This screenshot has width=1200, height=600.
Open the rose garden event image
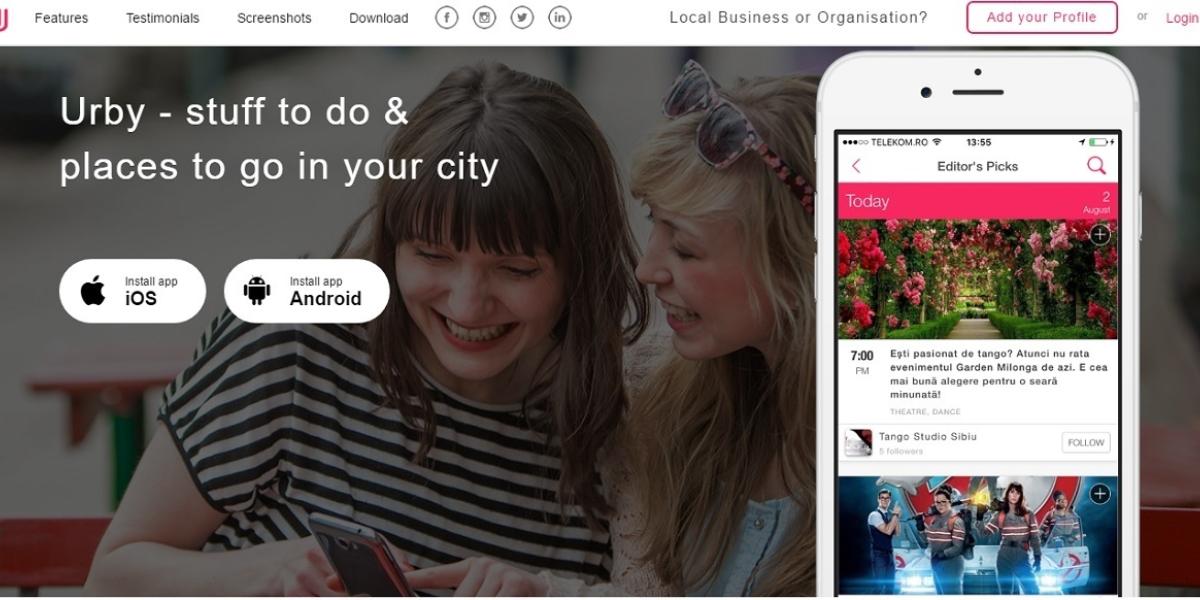click(977, 280)
